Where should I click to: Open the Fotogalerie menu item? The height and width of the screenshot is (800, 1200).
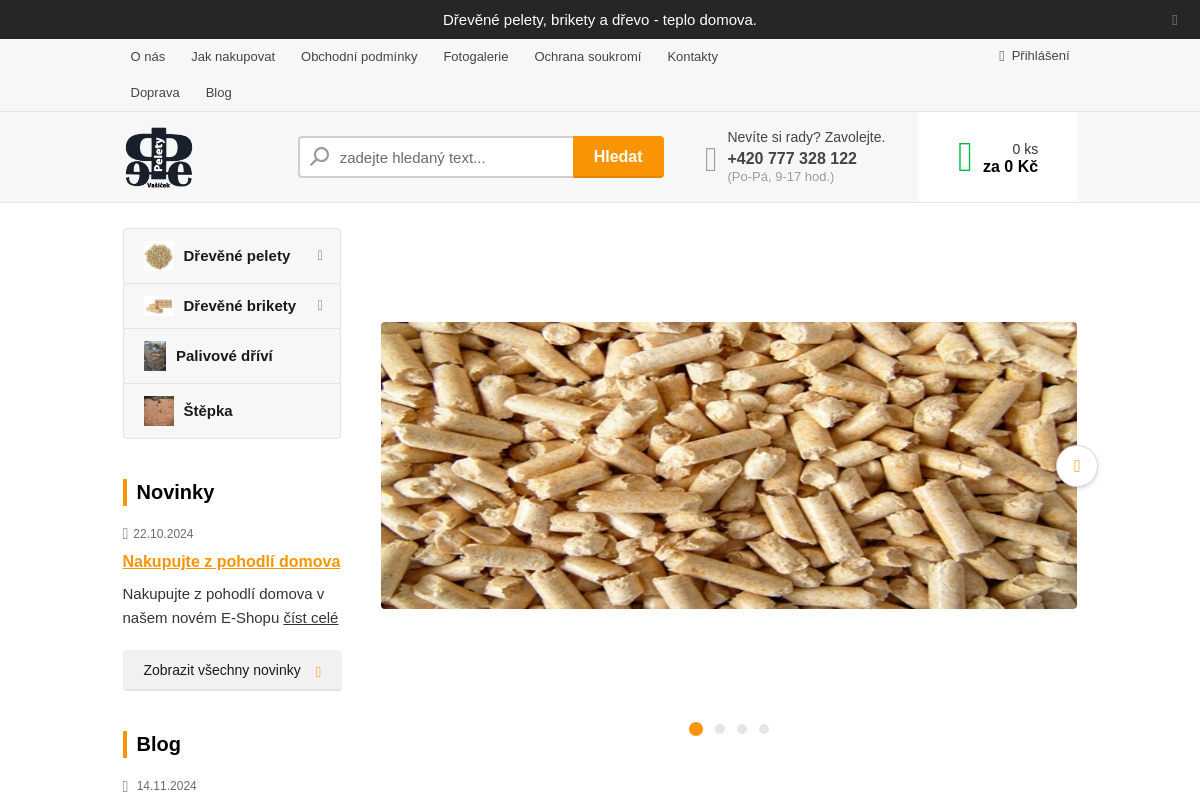[x=475, y=57]
